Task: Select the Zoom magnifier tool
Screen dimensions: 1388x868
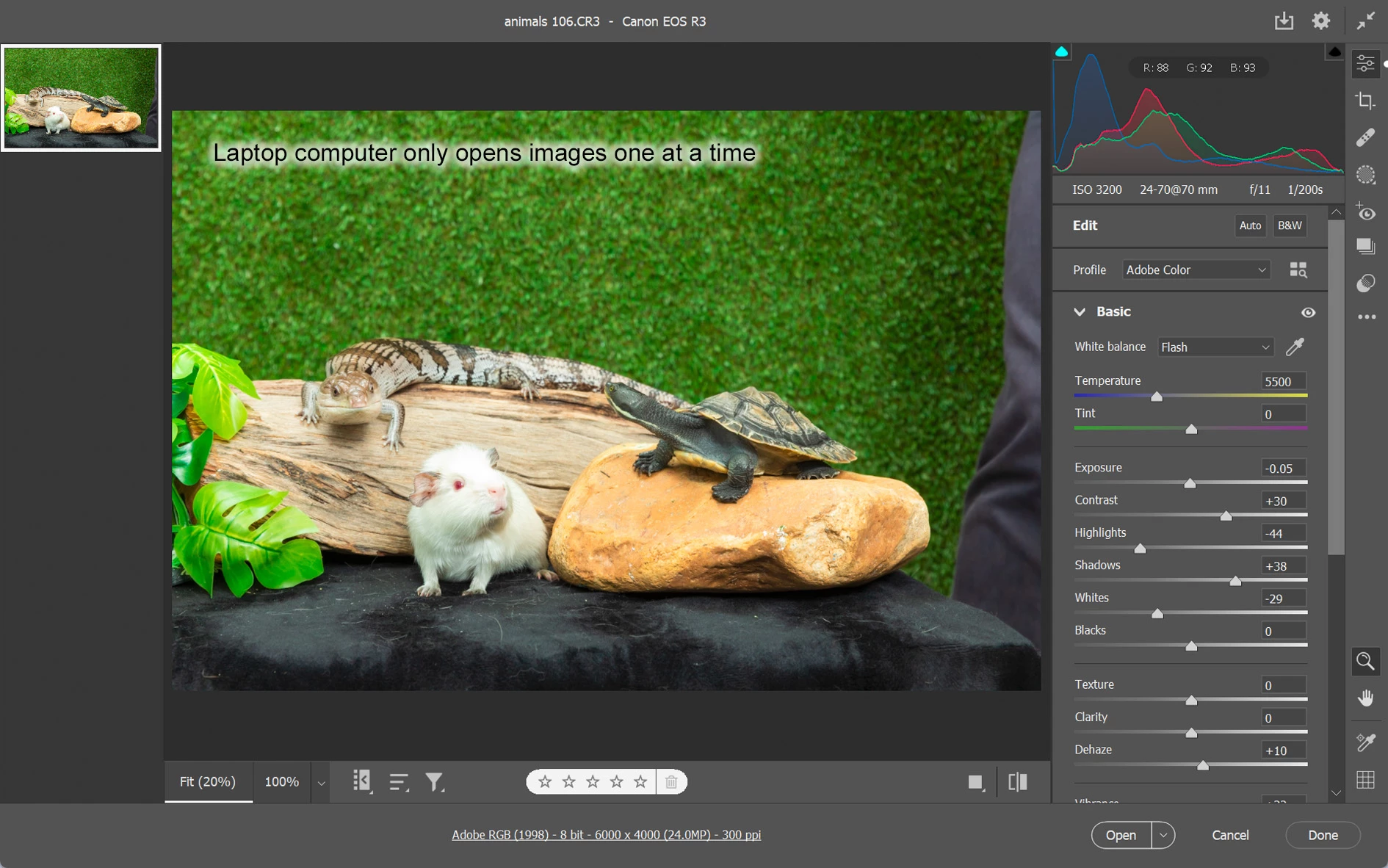Action: [x=1365, y=661]
